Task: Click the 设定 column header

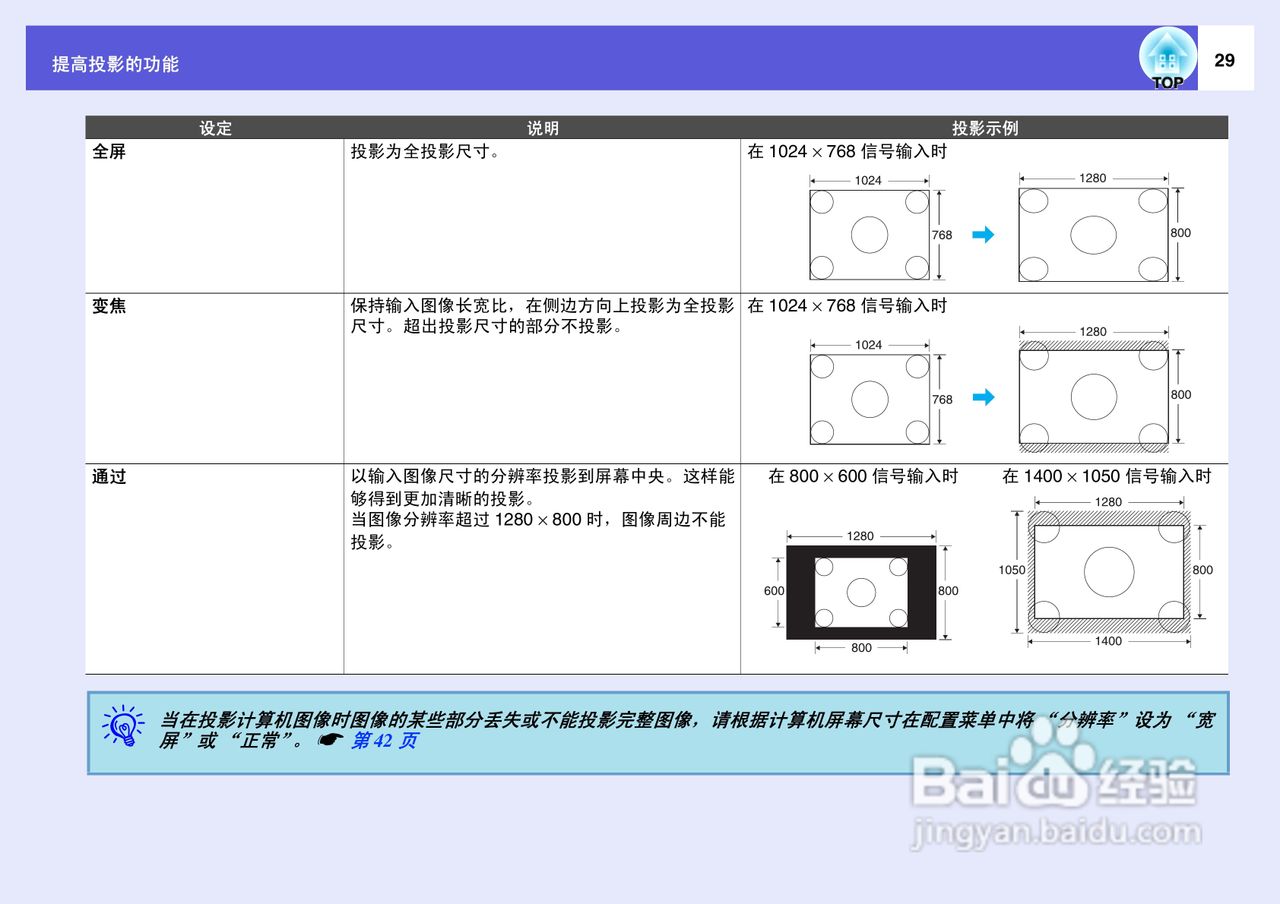Action: 215,128
